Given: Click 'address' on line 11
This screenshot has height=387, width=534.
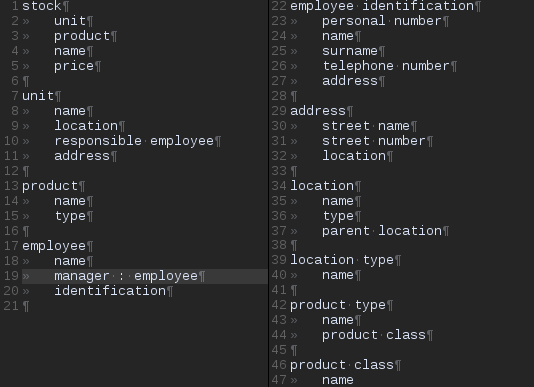Looking at the screenshot, I should click(82, 156).
